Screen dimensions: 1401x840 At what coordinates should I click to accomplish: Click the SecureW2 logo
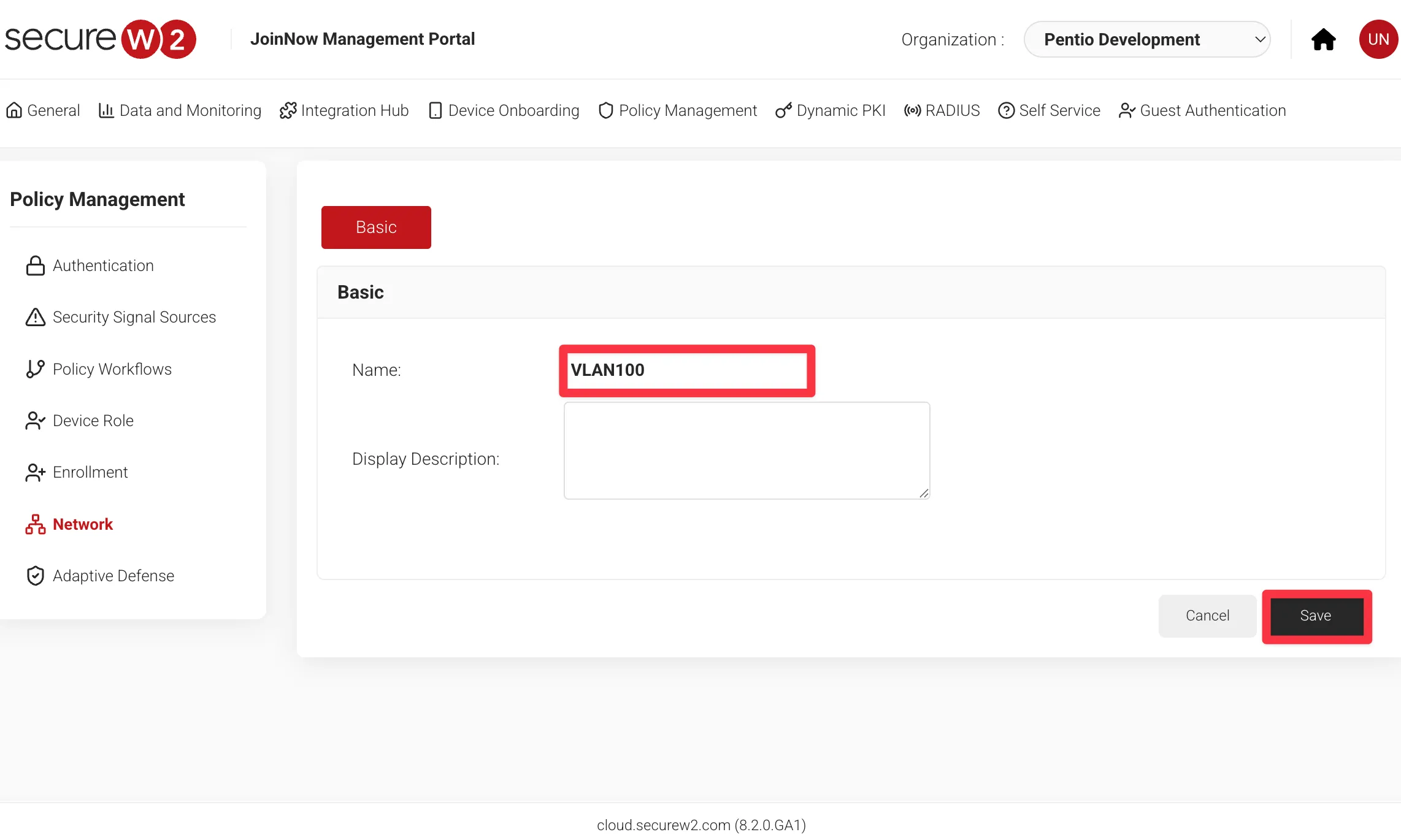click(100, 39)
